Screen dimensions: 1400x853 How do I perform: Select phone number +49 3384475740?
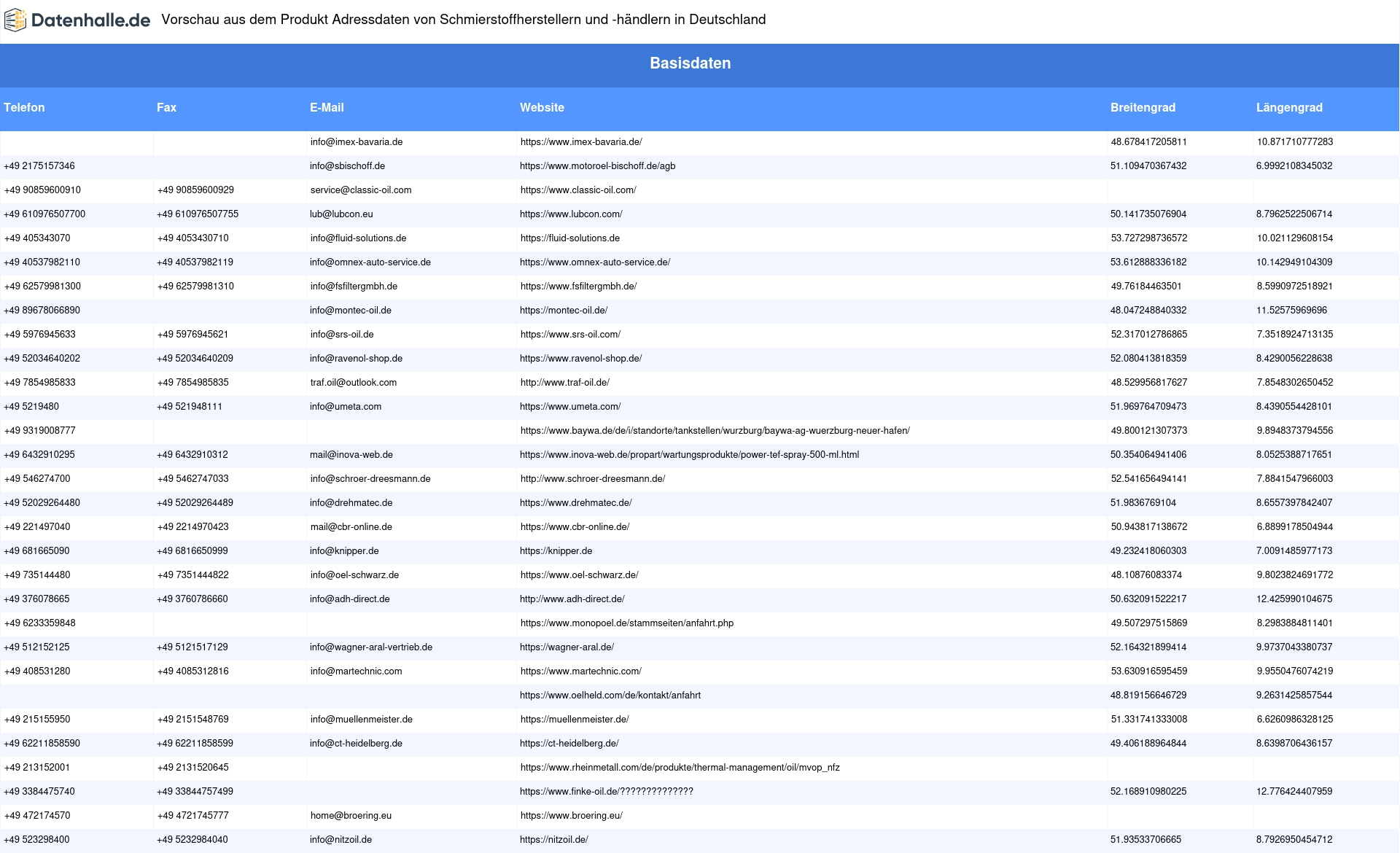(39, 792)
